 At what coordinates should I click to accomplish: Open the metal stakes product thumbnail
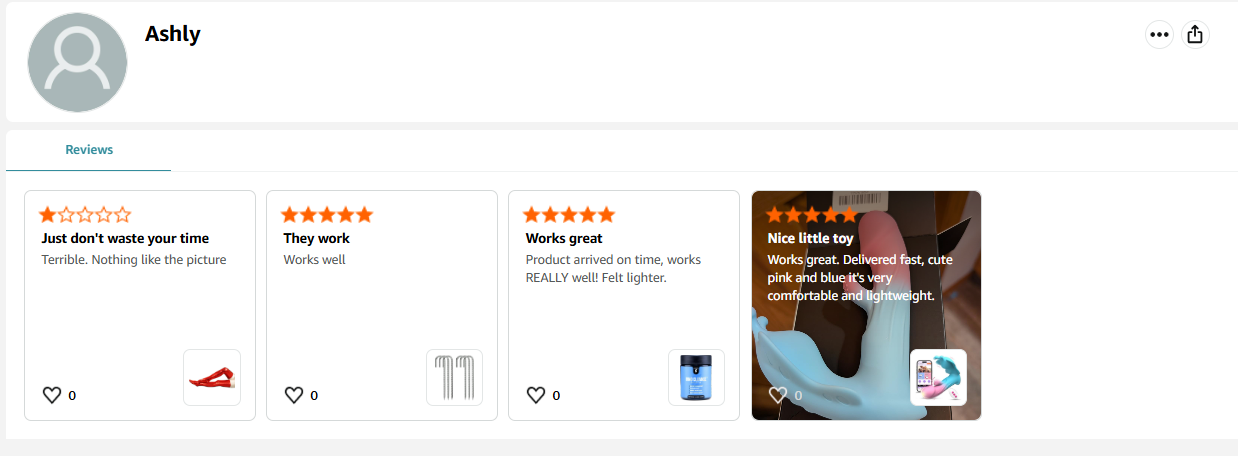tap(454, 377)
